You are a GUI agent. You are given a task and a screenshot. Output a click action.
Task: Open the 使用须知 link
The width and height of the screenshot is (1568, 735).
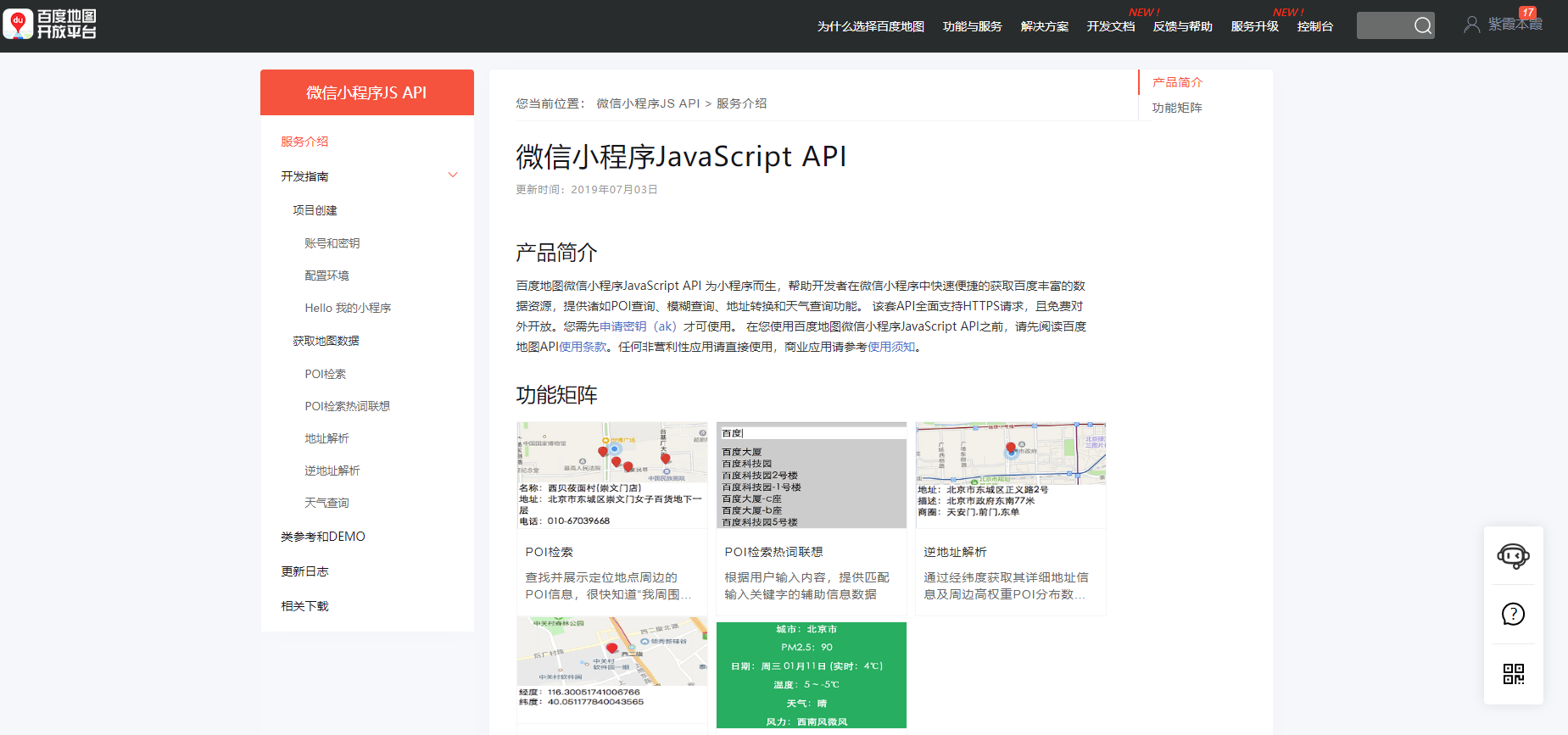pyautogui.click(x=891, y=347)
